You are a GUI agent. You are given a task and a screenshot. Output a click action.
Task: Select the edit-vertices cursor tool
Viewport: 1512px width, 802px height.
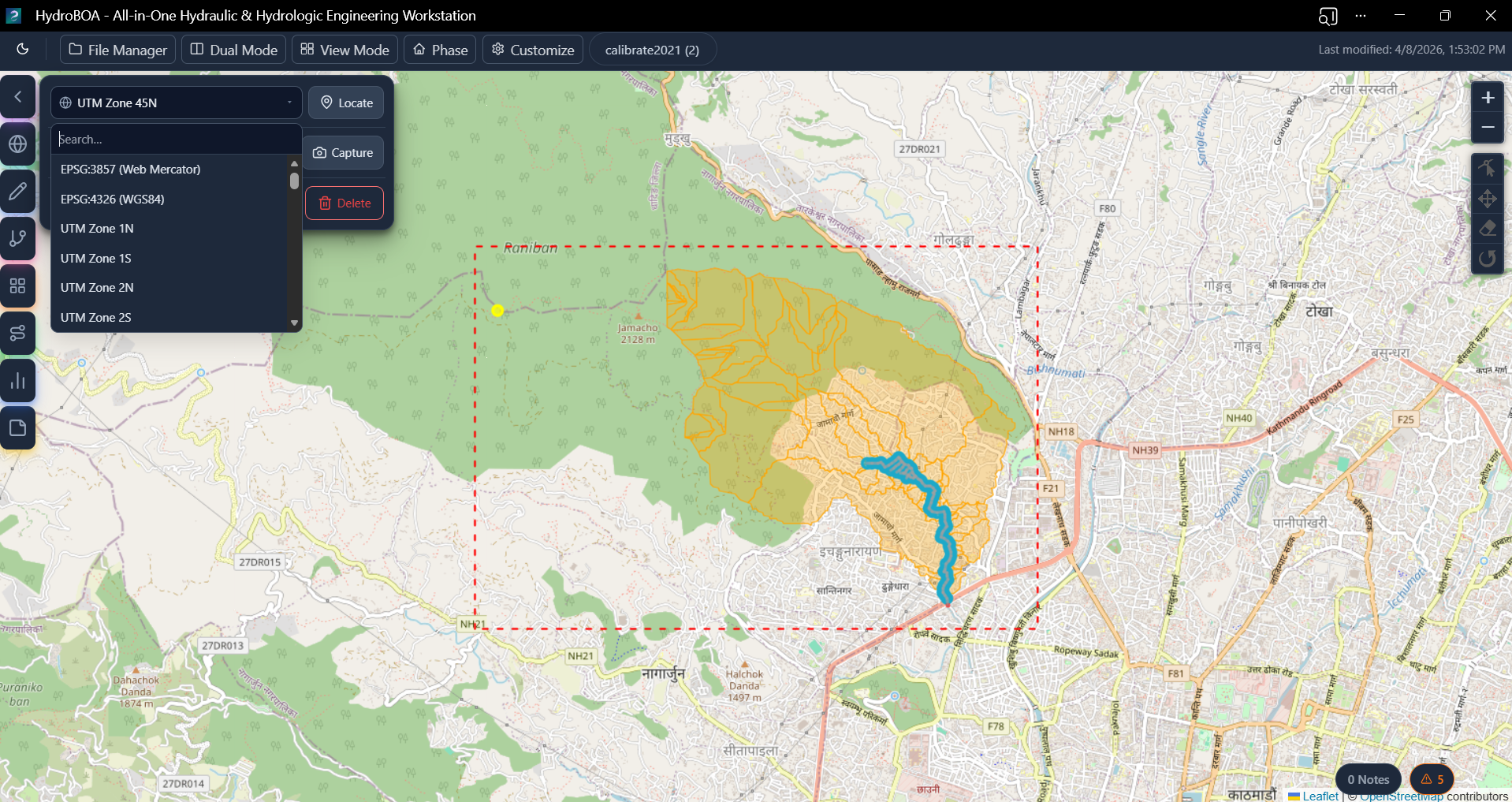(x=1488, y=168)
